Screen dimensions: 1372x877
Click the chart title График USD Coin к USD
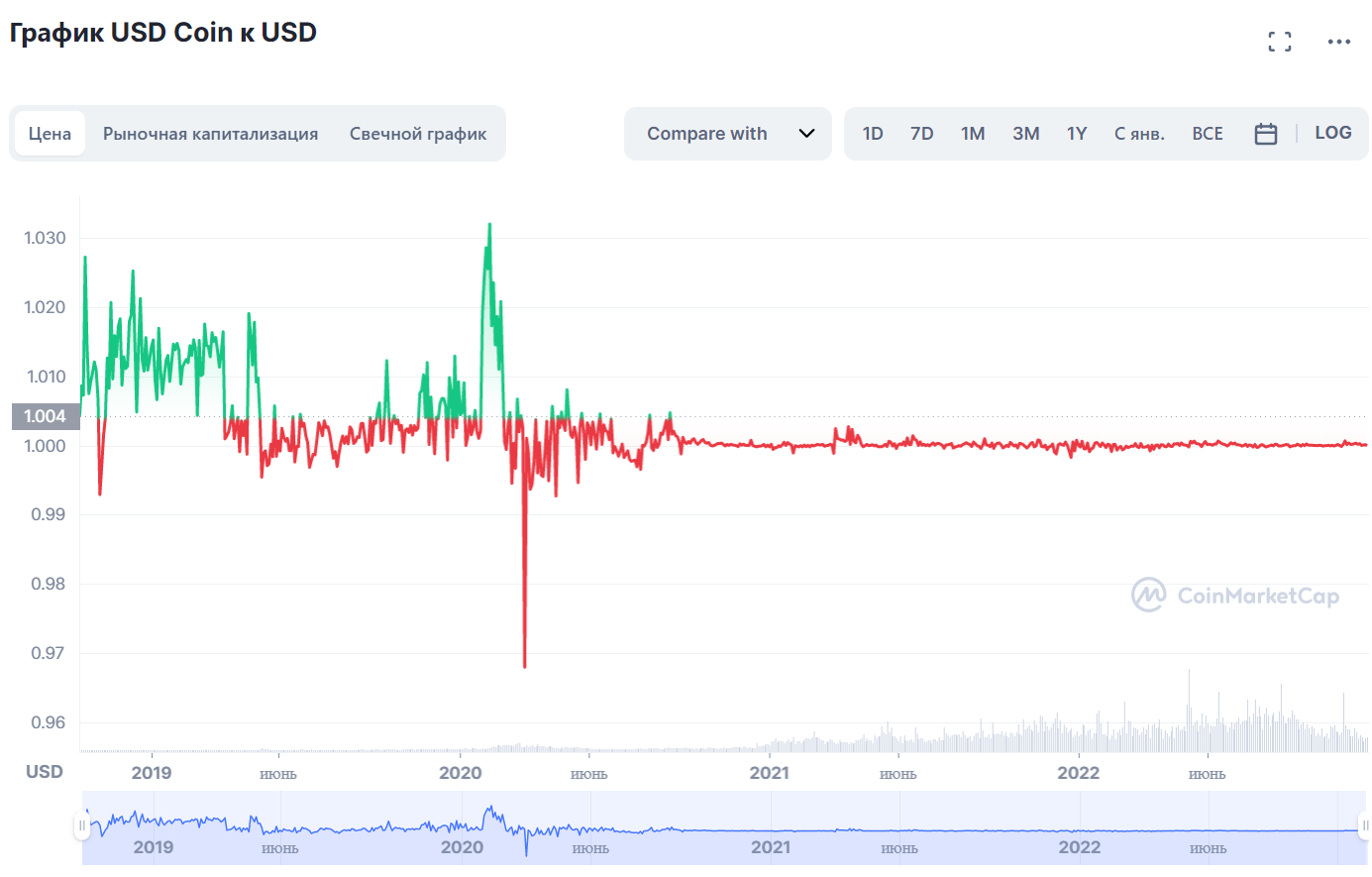(x=163, y=33)
